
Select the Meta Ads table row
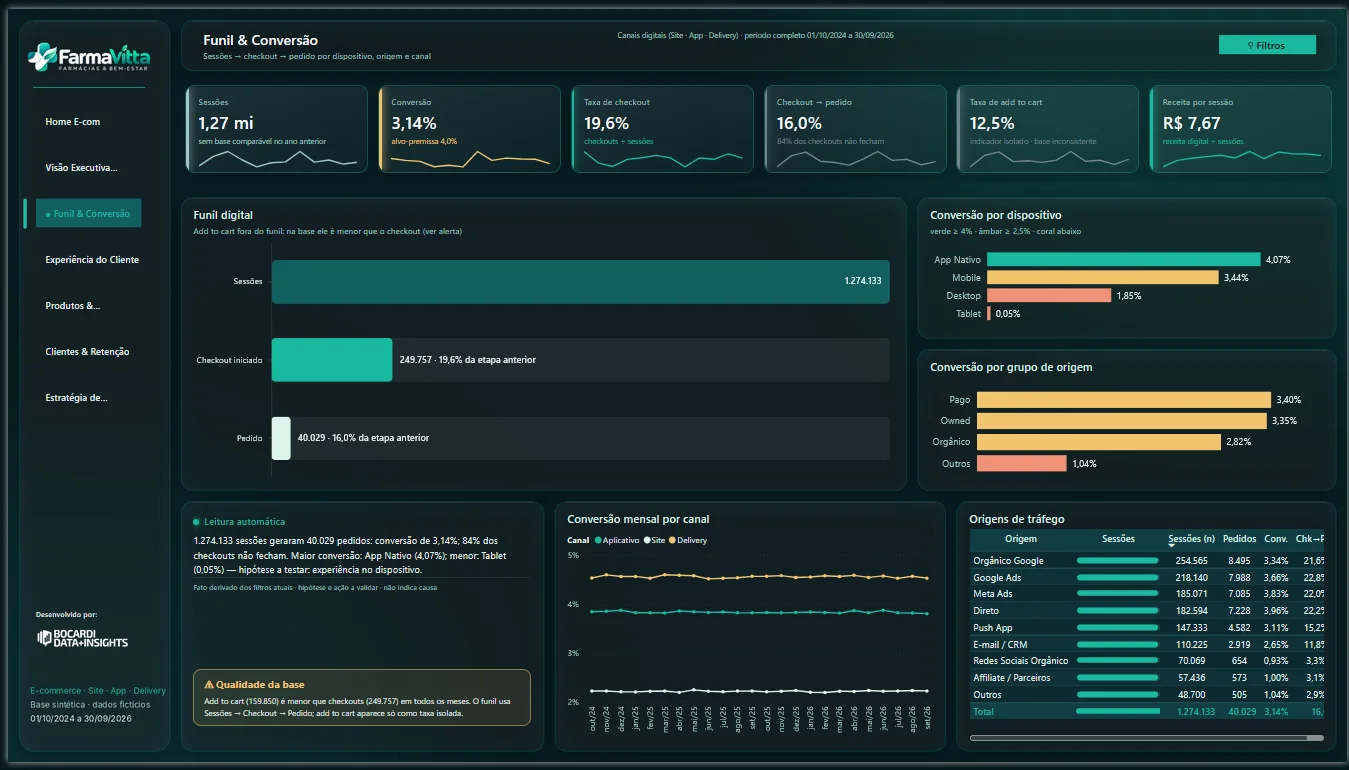pos(1146,594)
